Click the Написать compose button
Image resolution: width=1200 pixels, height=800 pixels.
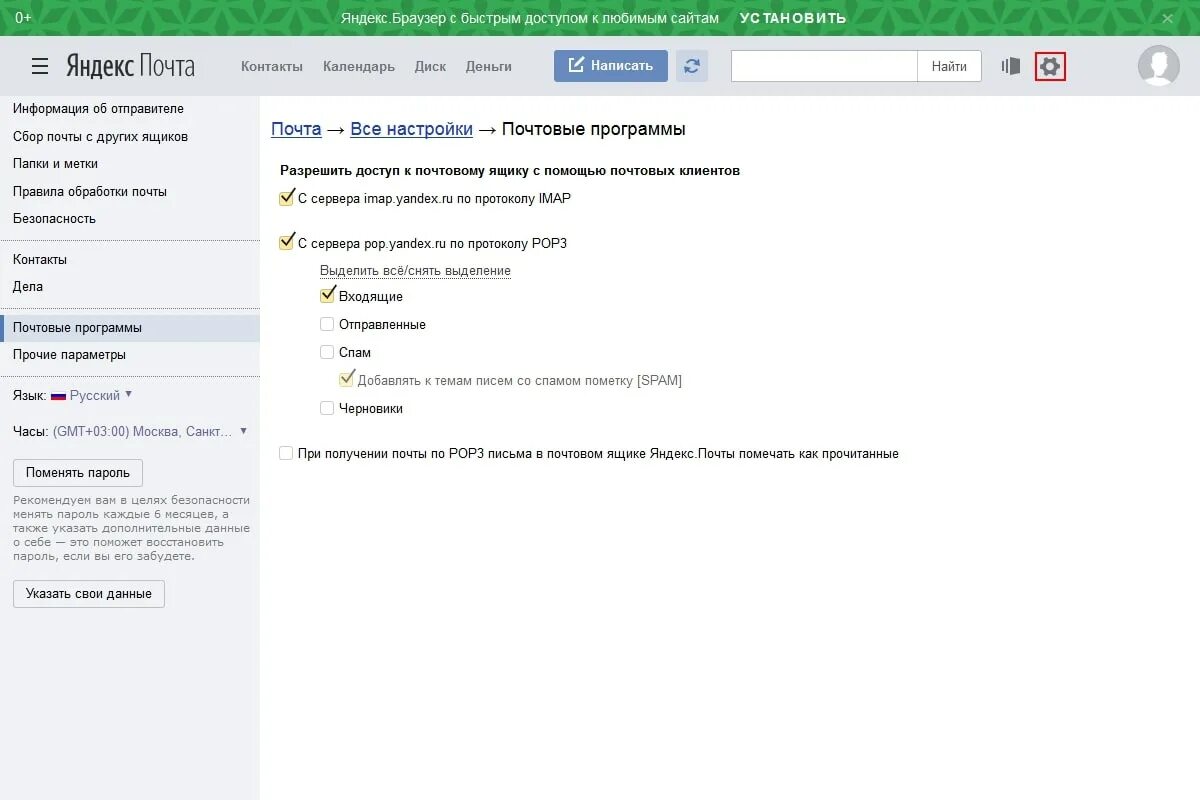coord(611,66)
